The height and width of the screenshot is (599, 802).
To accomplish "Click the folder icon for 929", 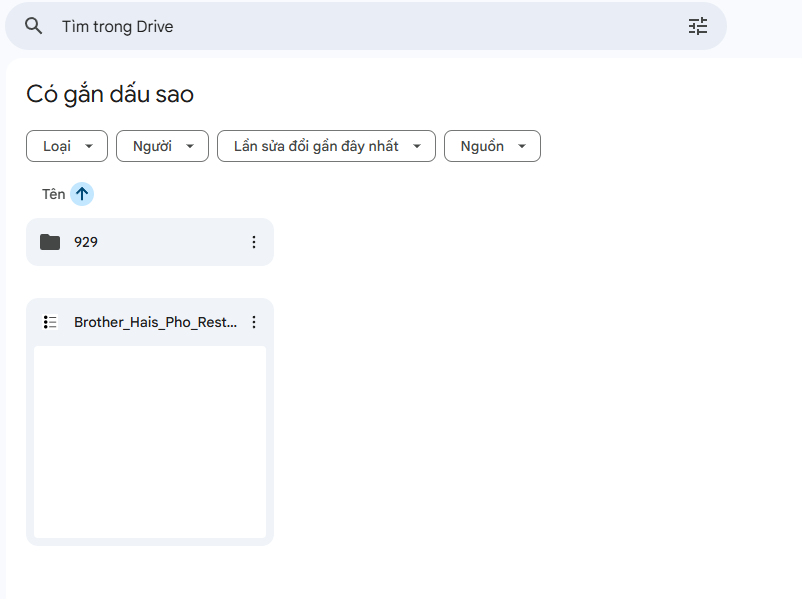I will coord(50,242).
